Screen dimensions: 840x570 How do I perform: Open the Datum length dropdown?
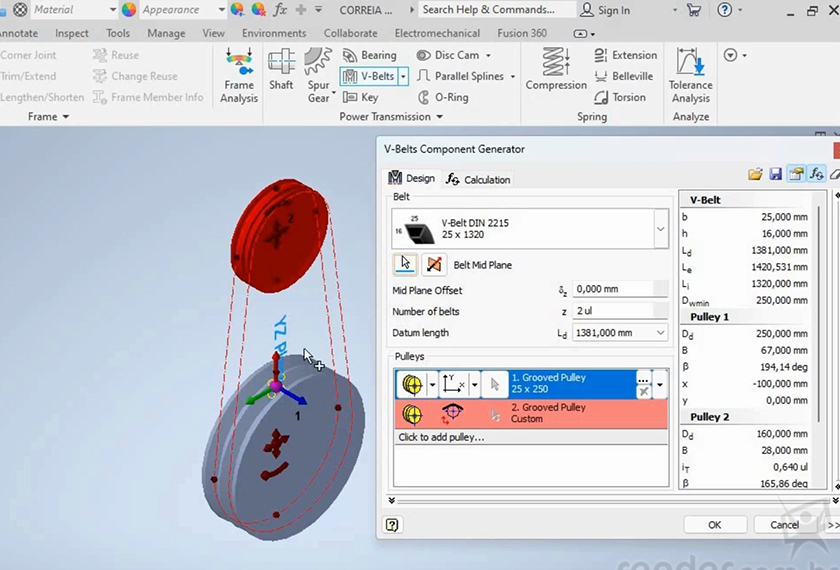pos(660,333)
